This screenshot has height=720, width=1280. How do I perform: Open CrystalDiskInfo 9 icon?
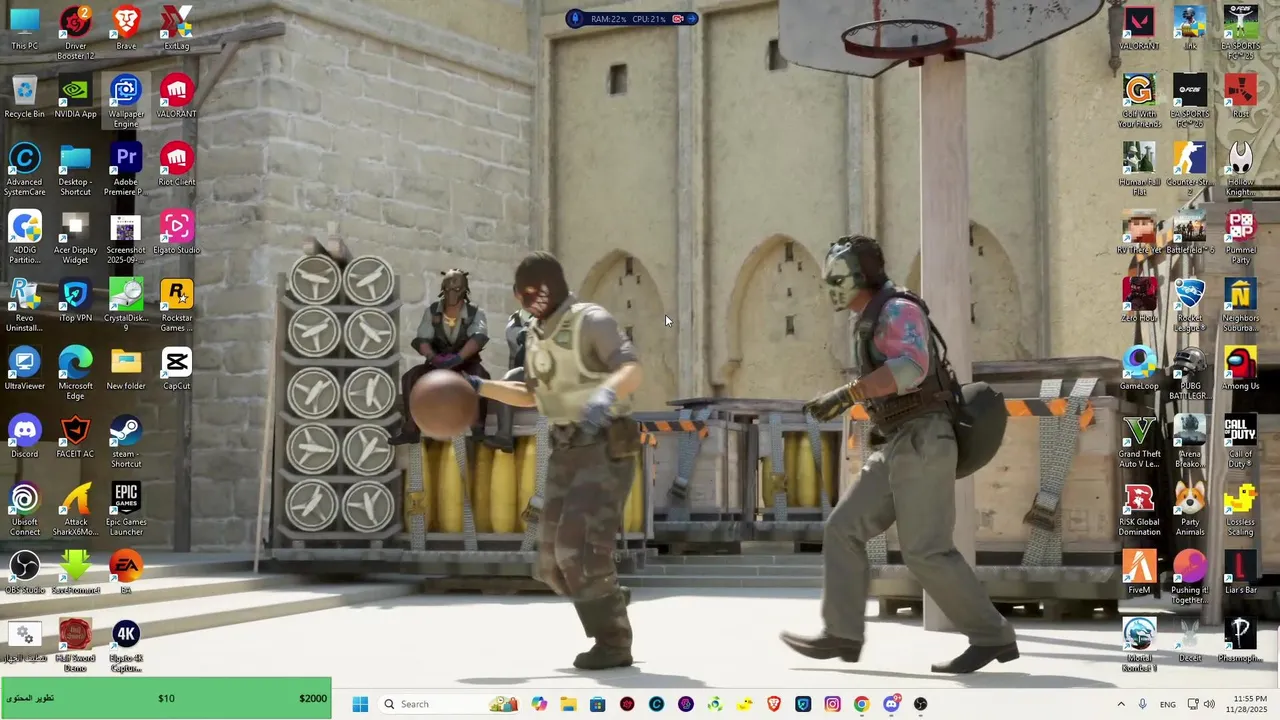[x=126, y=304]
